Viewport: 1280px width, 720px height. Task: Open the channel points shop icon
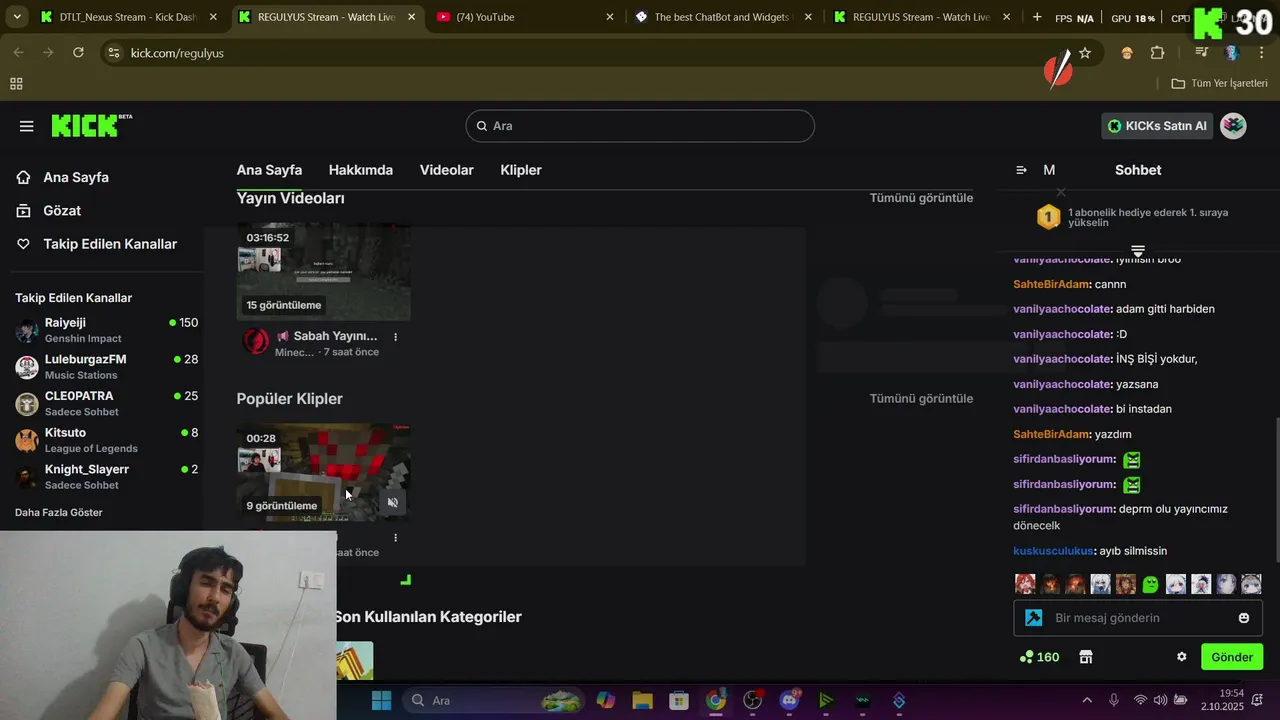click(x=1086, y=657)
